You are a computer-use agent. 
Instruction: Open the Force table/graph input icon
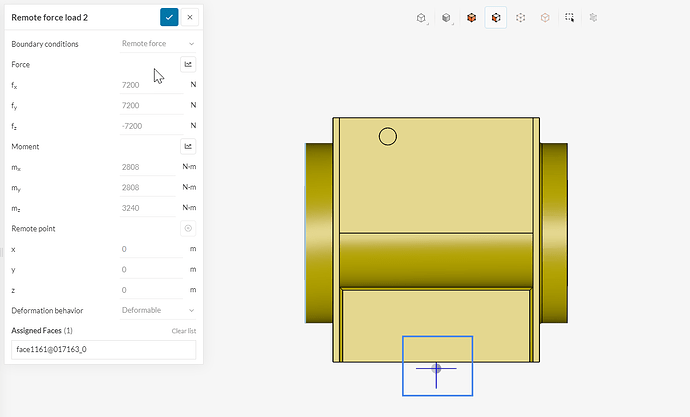tap(188, 64)
